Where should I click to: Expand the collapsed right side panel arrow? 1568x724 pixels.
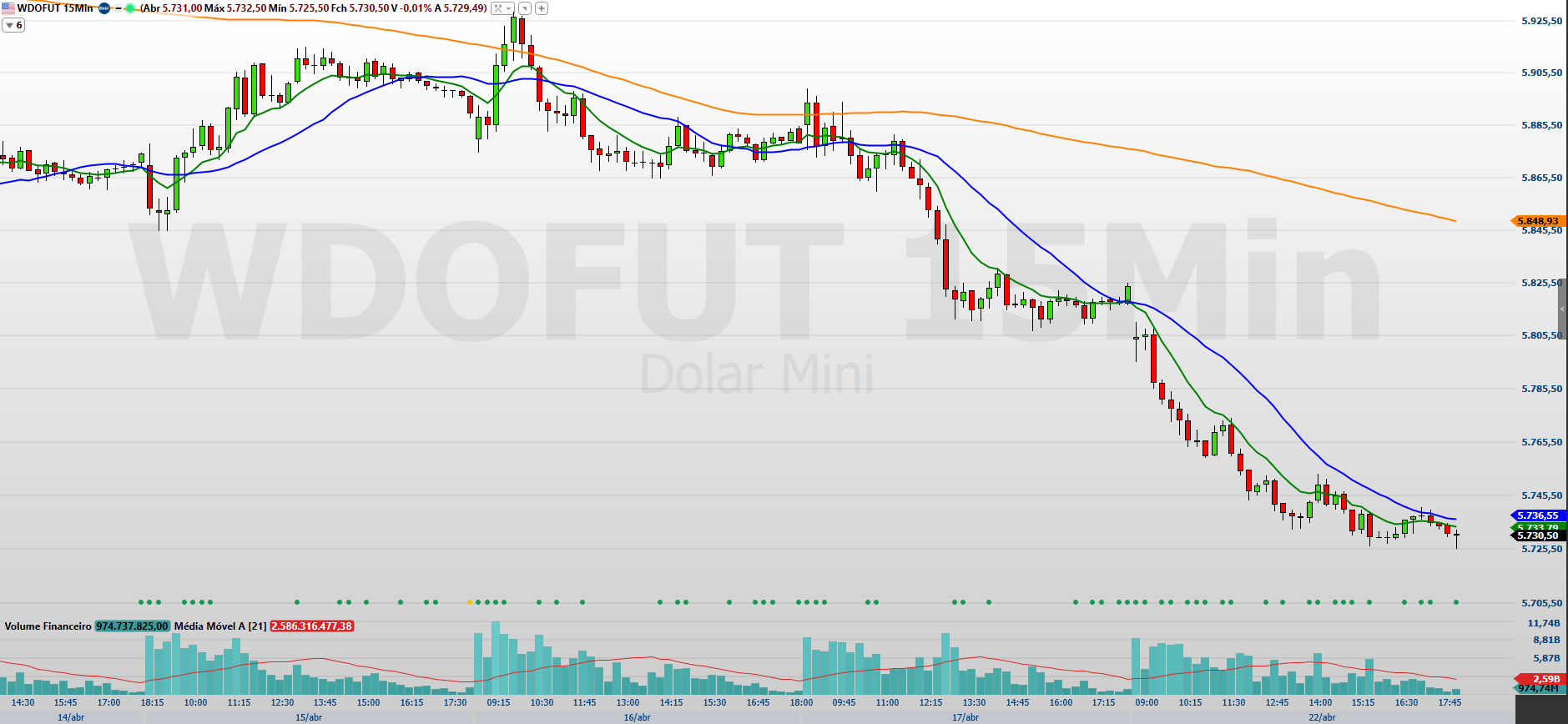coord(1562,309)
